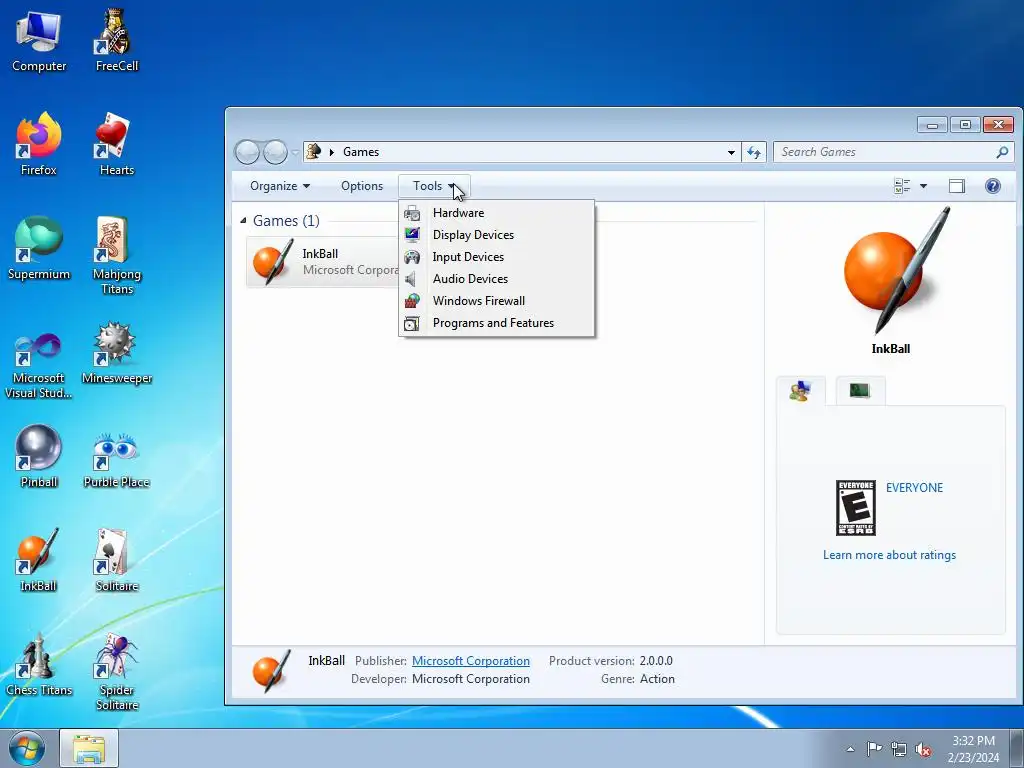
Task: Click the EVERYONE rating link
Action: [914, 488]
